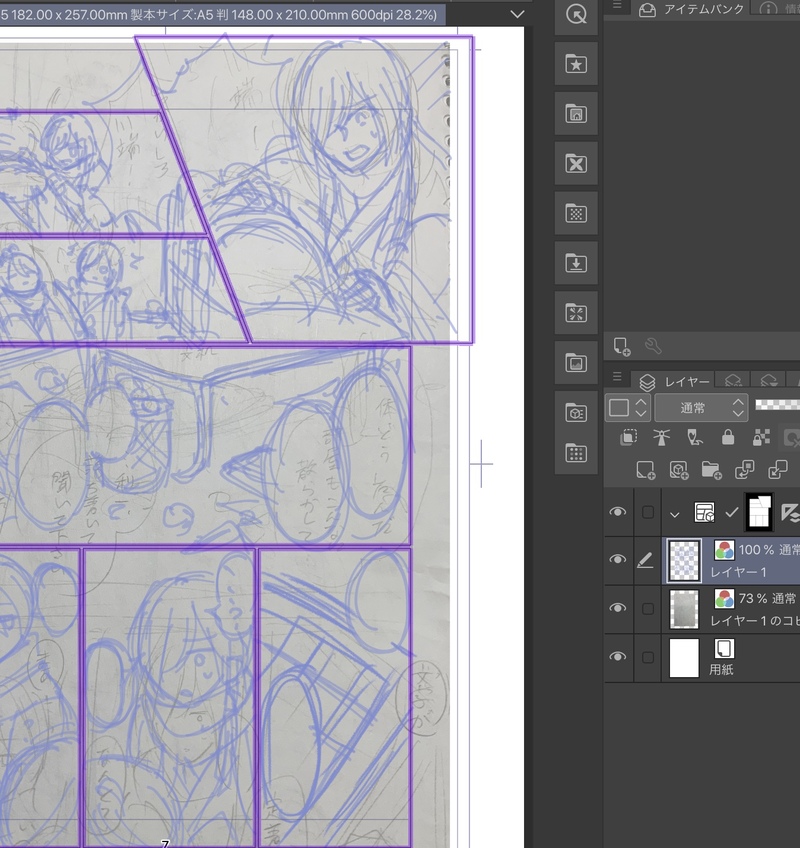Transfer to lower layer icon
This screenshot has height=848, width=800.
744,470
